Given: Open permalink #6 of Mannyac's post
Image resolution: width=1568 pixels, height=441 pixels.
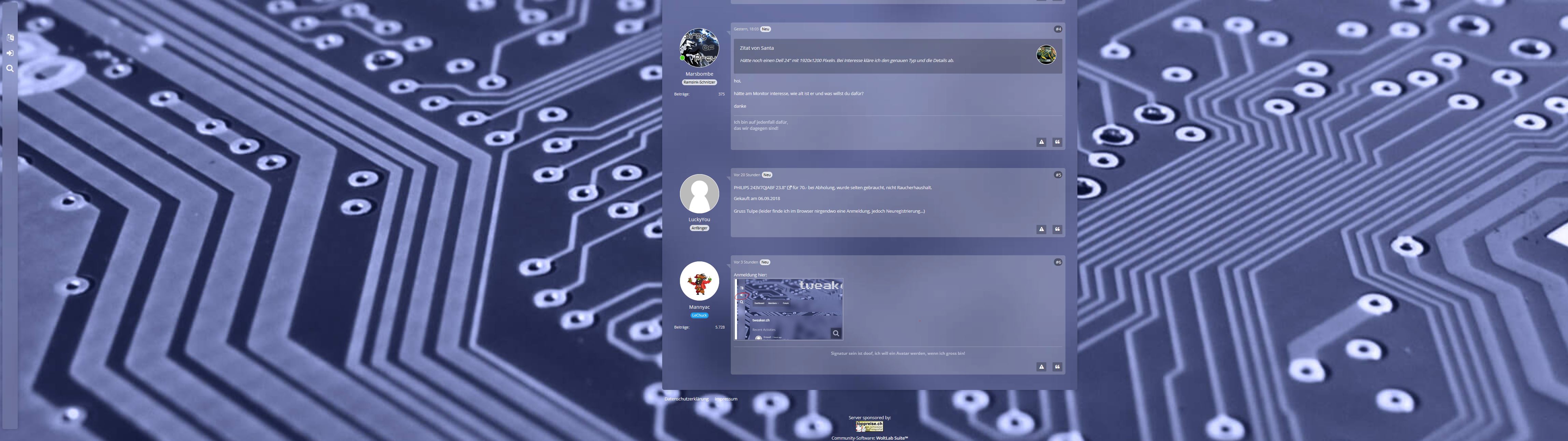Looking at the screenshot, I should (1058, 262).
